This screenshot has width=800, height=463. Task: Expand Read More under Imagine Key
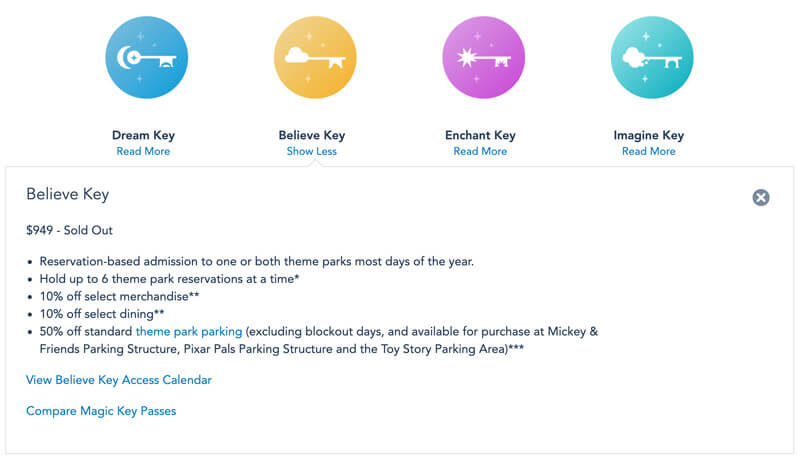click(649, 151)
